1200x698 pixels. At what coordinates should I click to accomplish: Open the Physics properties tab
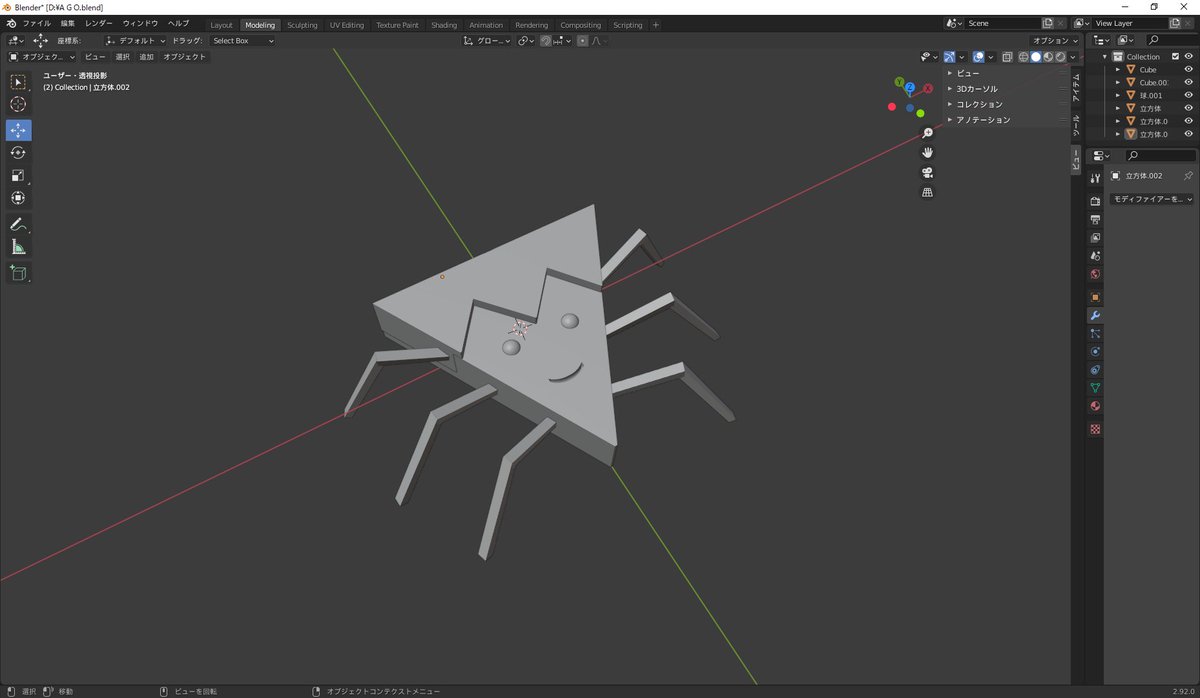(x=1095, y=351)
